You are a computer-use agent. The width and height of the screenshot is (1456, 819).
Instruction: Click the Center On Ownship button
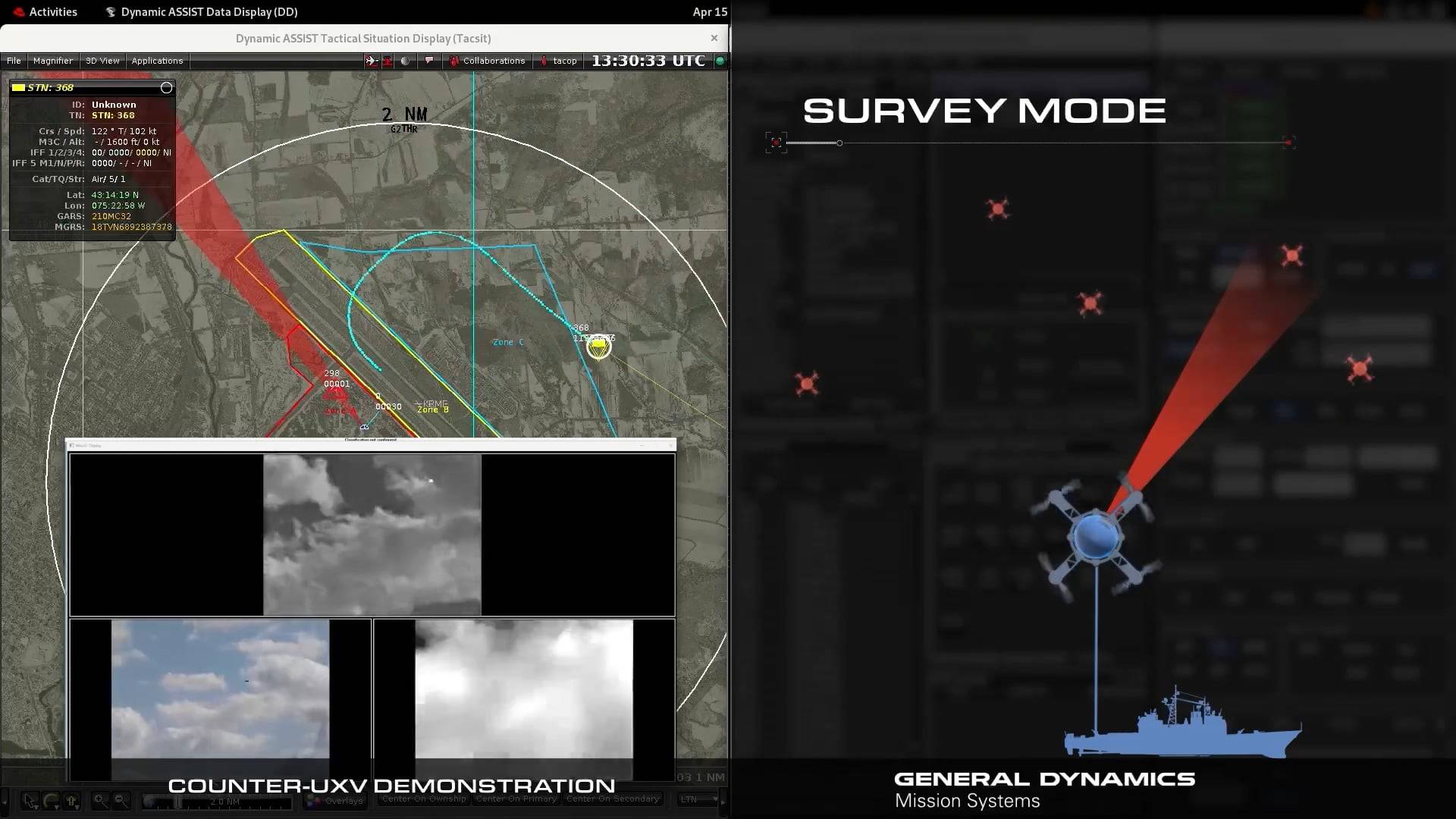pos(422,799)
